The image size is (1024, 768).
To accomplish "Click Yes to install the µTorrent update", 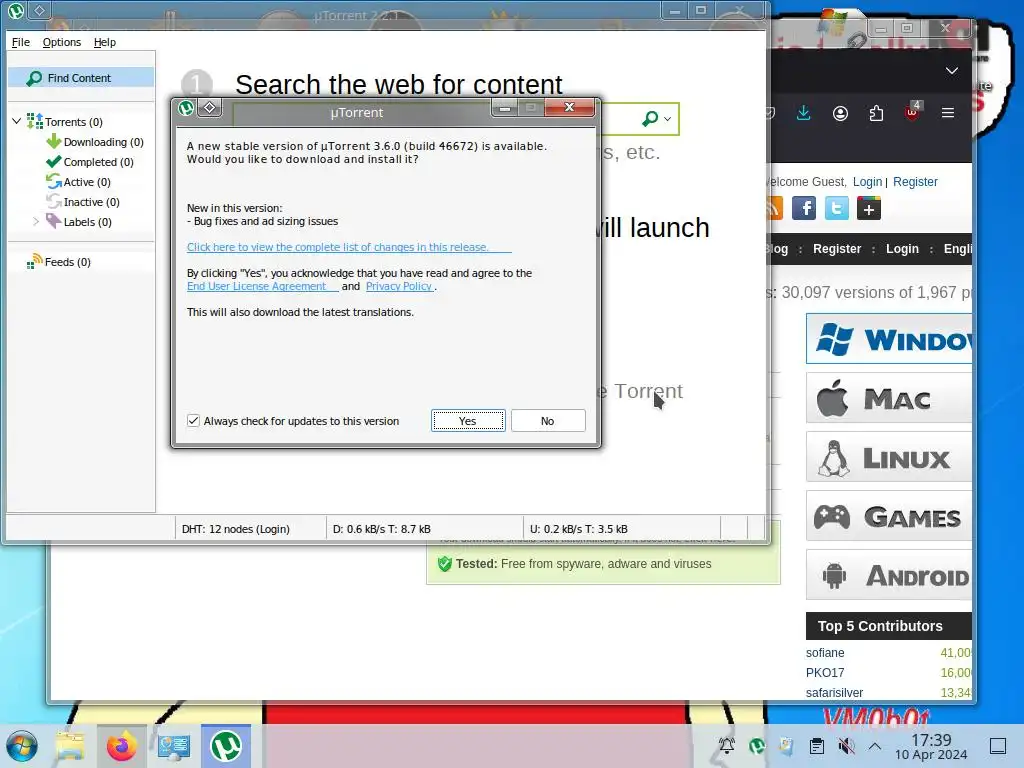I will click(468, 421).
